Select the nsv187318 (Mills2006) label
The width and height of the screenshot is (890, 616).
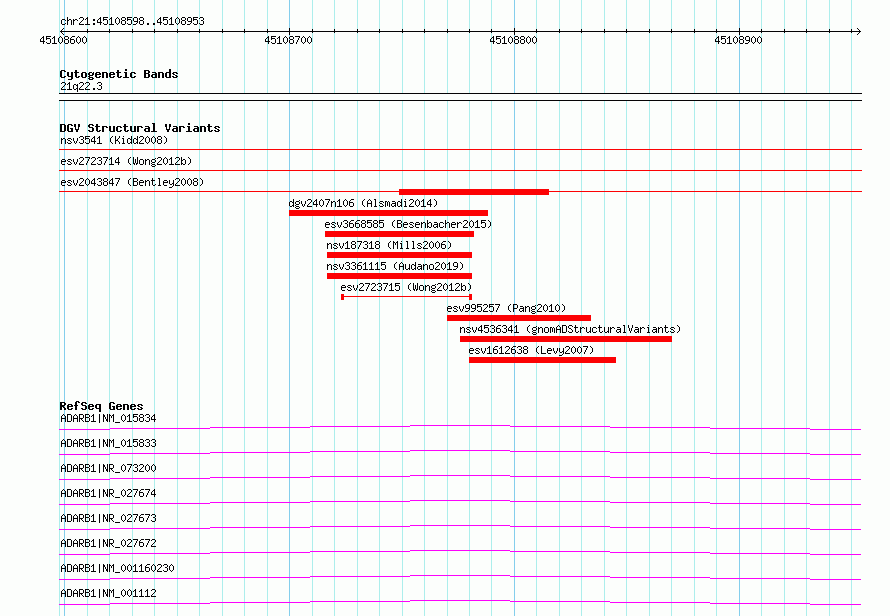389,245
